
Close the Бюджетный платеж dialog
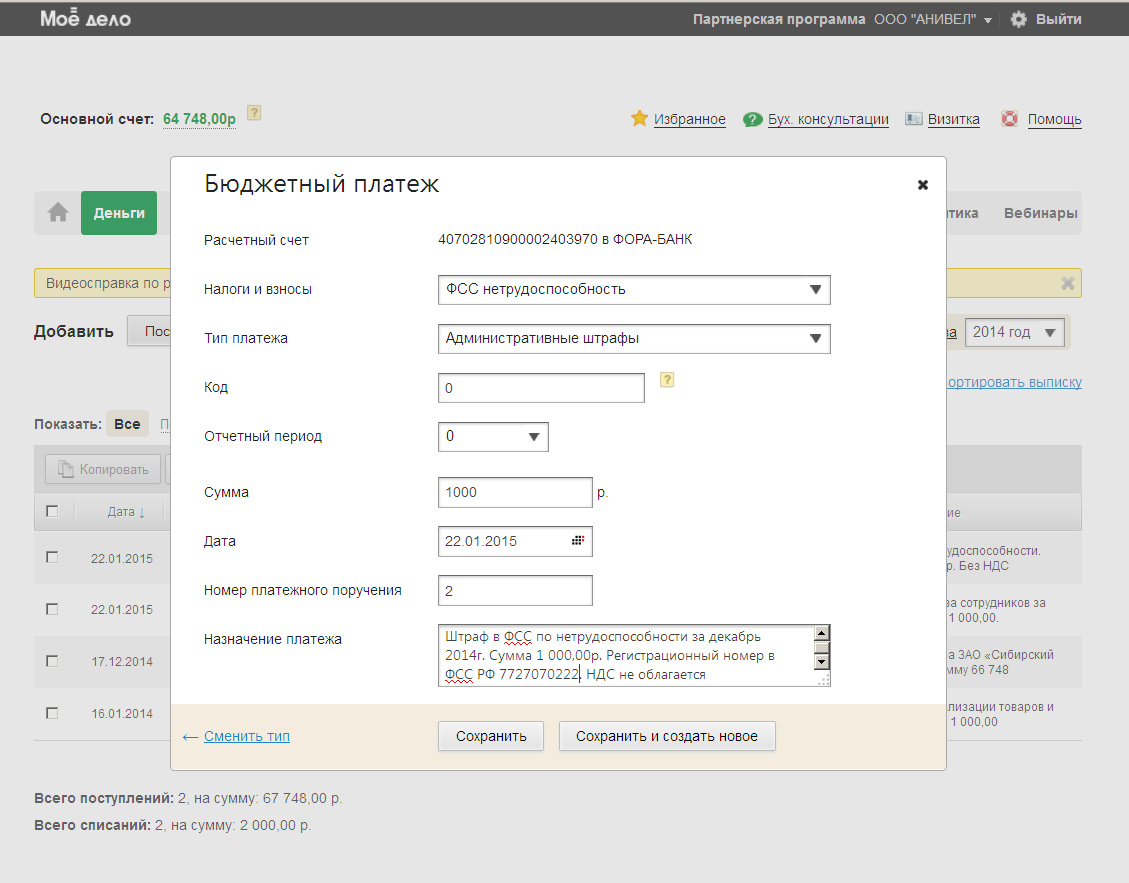coord(922,185)
